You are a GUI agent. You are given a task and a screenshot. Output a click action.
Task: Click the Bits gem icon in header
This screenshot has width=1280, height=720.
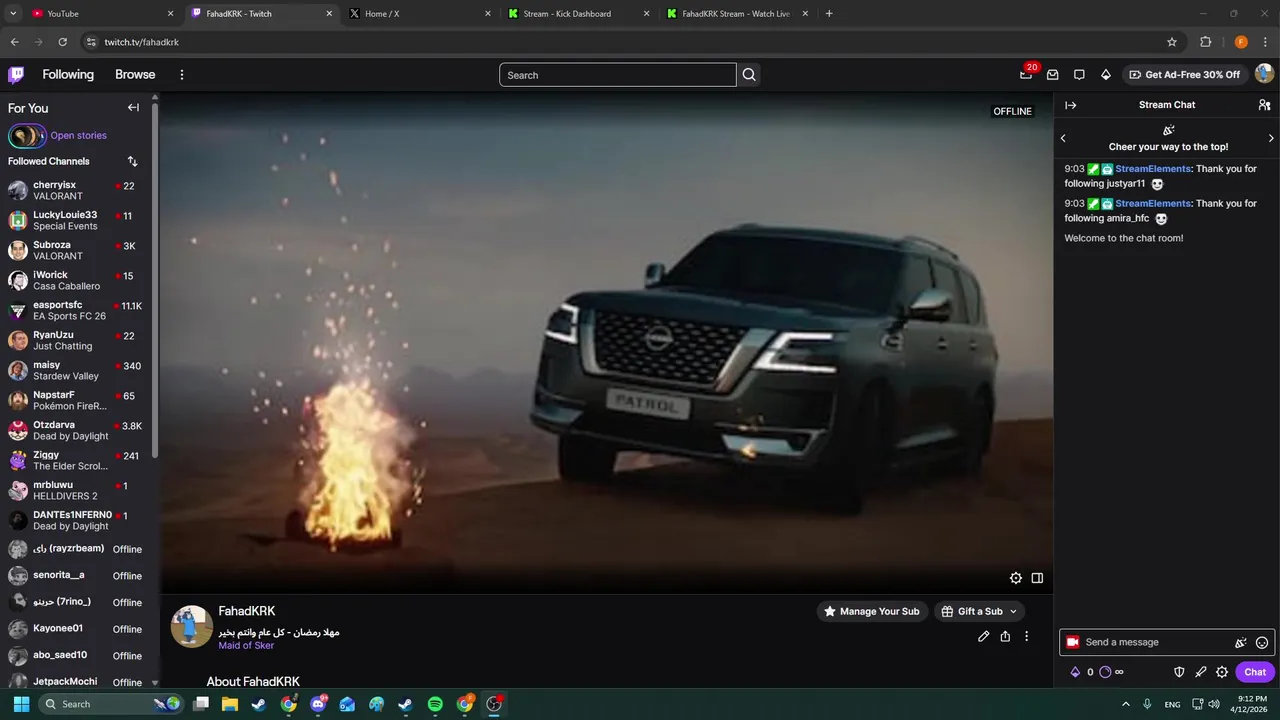pos(1106,75)
